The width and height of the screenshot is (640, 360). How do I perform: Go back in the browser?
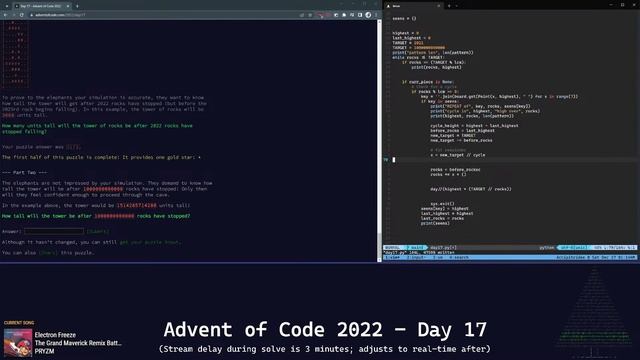tap(5, 15)
